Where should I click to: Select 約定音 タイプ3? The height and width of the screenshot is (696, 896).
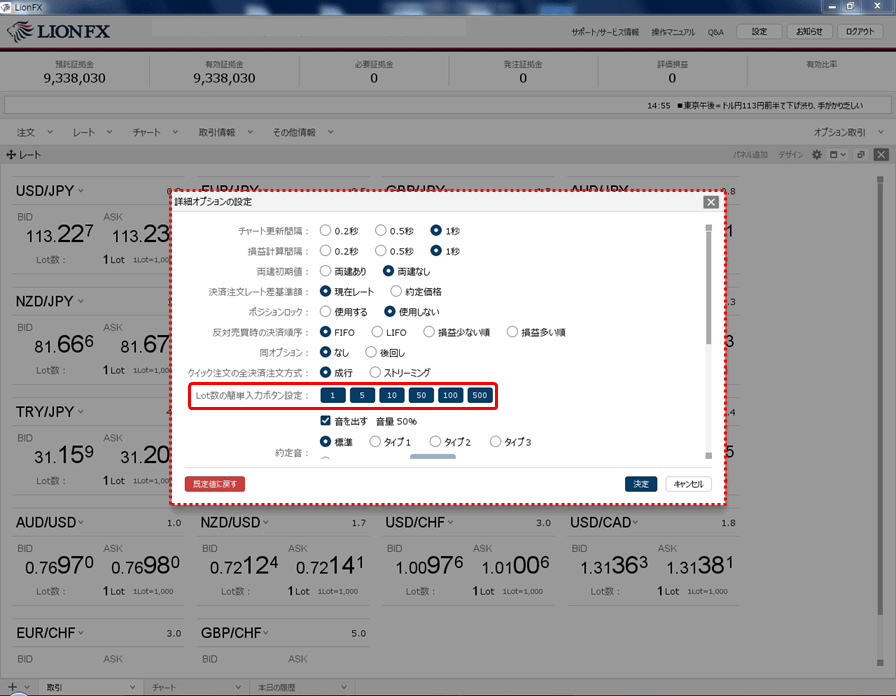(495, 441)
